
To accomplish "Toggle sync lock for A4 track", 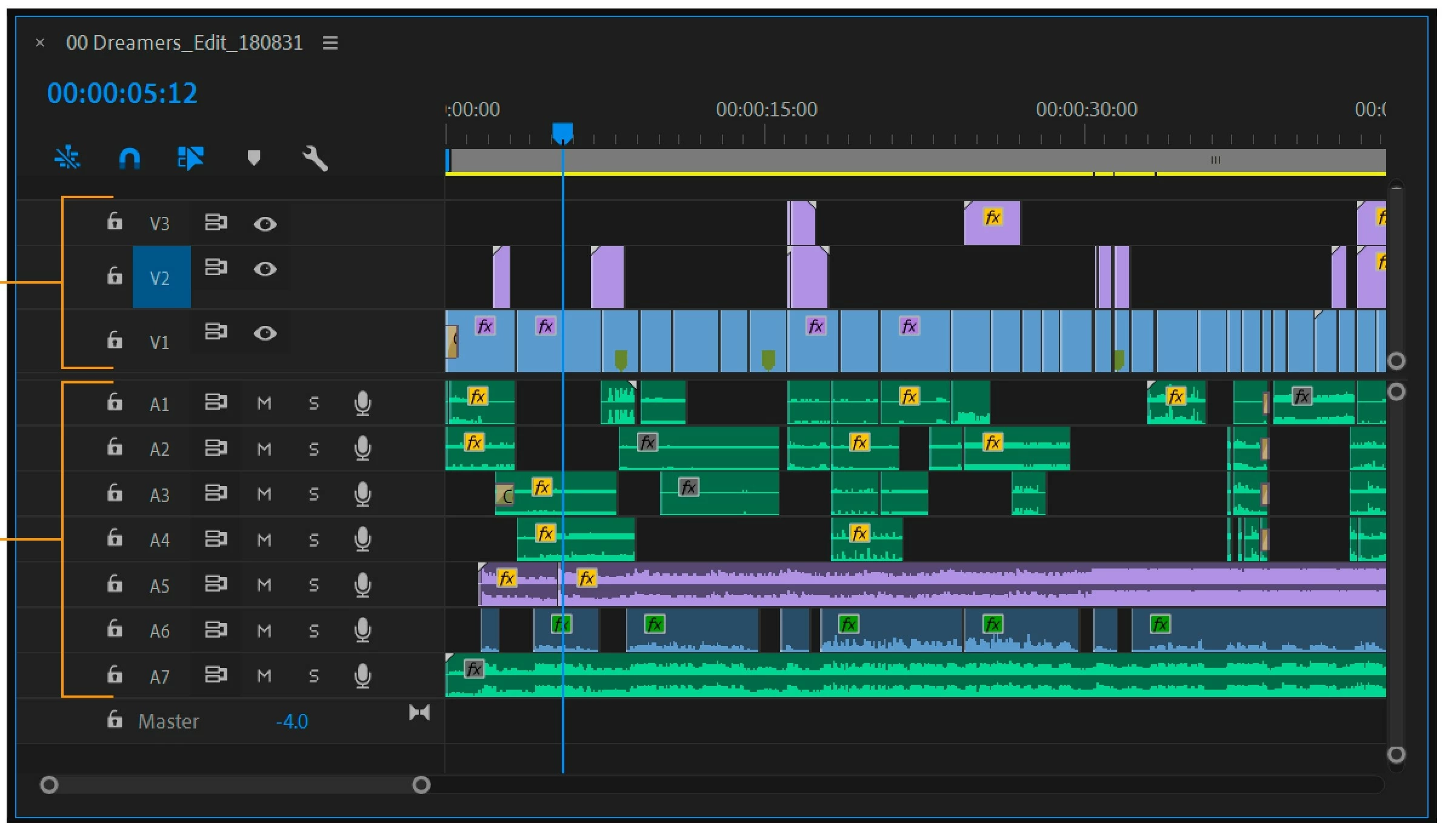I will pyautogui.click(x=216, y=539).
